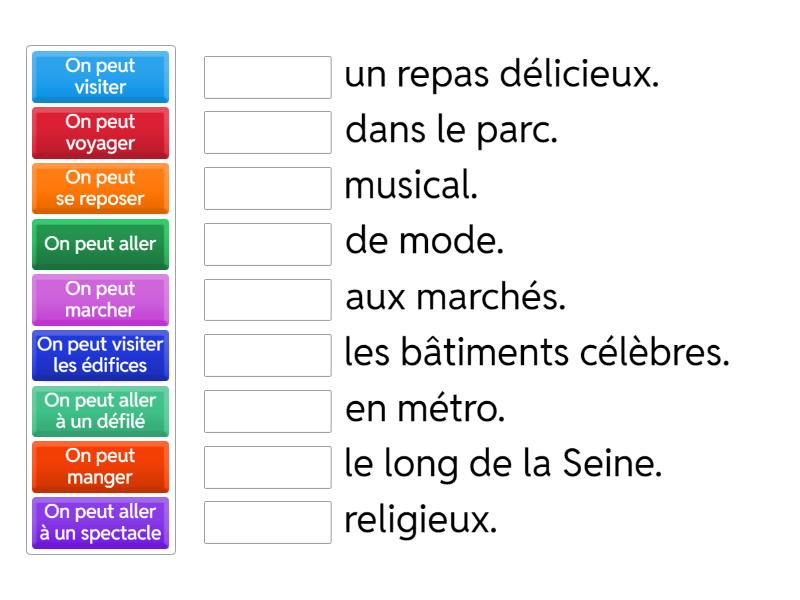Click the answer slot beside "en métro."

tap(266, 412)
